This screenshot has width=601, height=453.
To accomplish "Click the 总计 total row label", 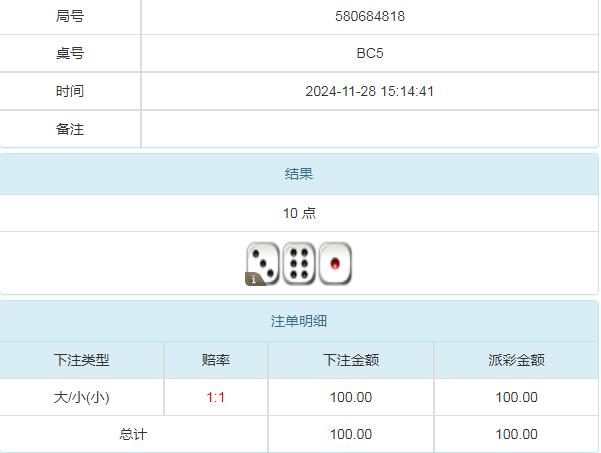I will point(133,434).
